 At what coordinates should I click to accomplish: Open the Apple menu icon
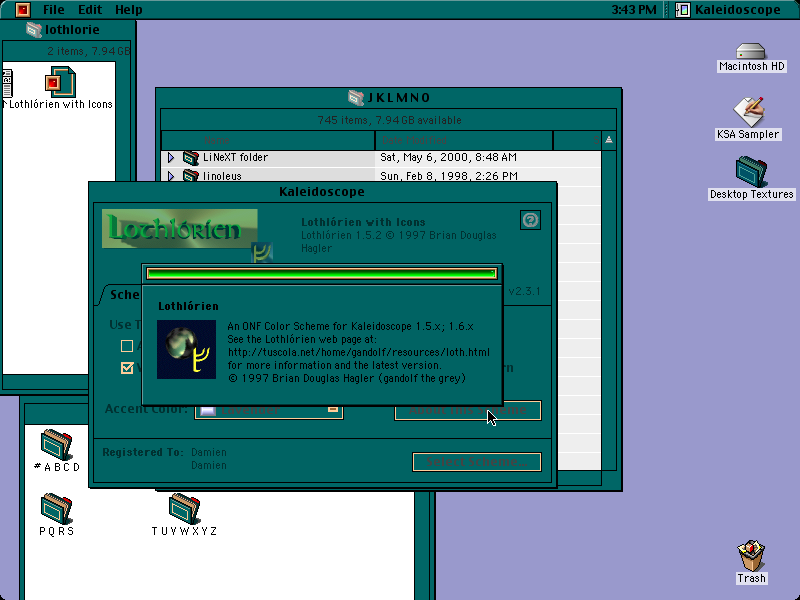[23, 9]
